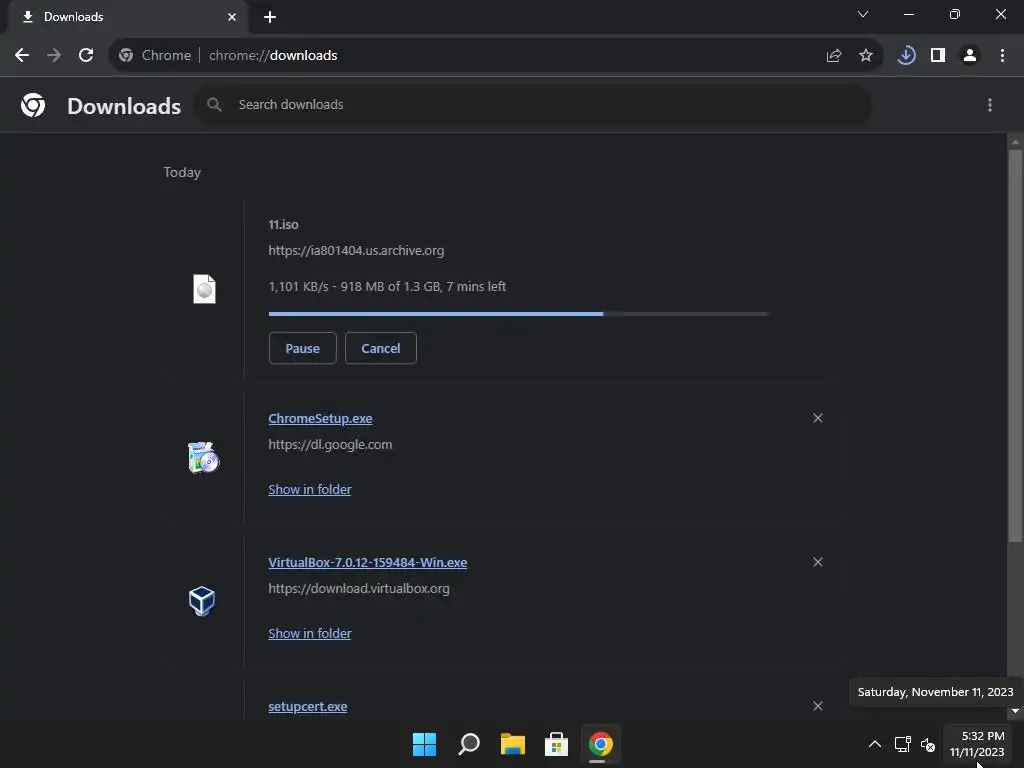This screenshot has width=1024, height=768.
Task: Click the Chrome taskbar icon
Action: (601, 744)
